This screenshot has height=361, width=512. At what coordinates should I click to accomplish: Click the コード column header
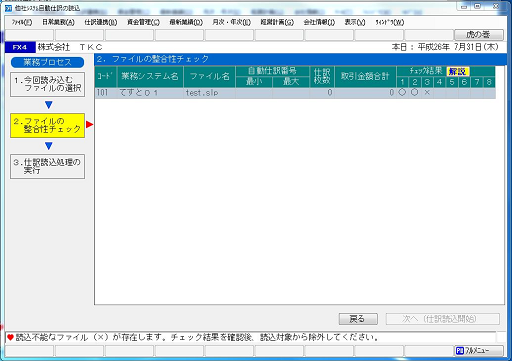[x=106, y=77]
